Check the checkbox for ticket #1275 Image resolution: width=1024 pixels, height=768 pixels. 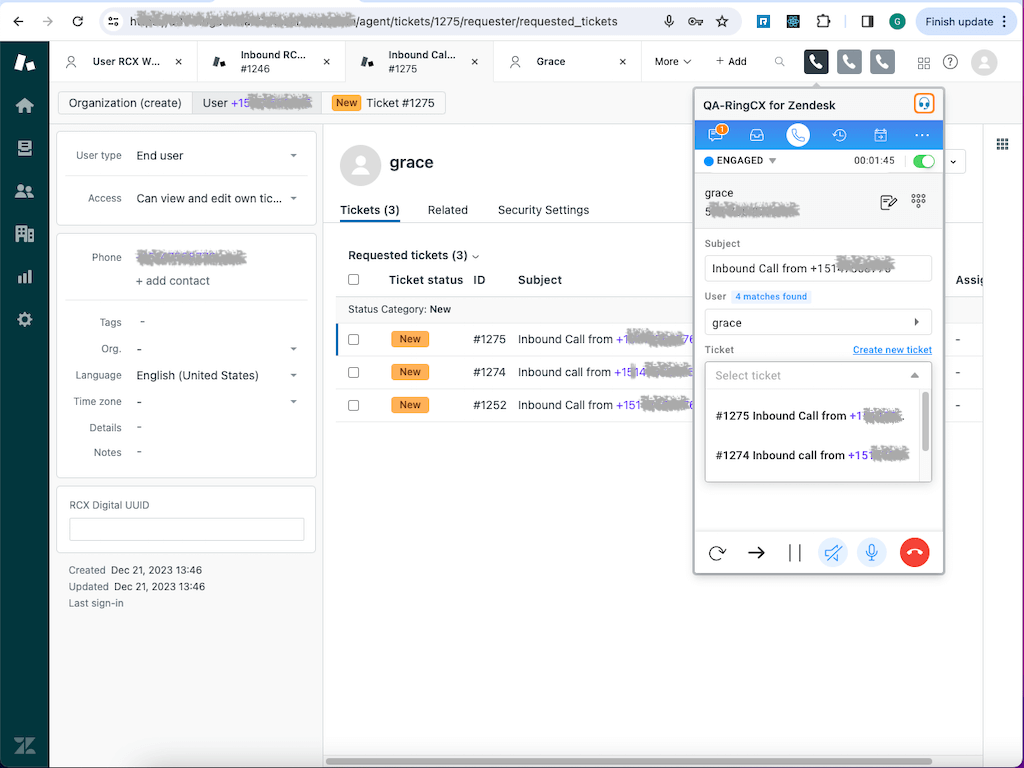pyautogui.click(x=353, y=339)
